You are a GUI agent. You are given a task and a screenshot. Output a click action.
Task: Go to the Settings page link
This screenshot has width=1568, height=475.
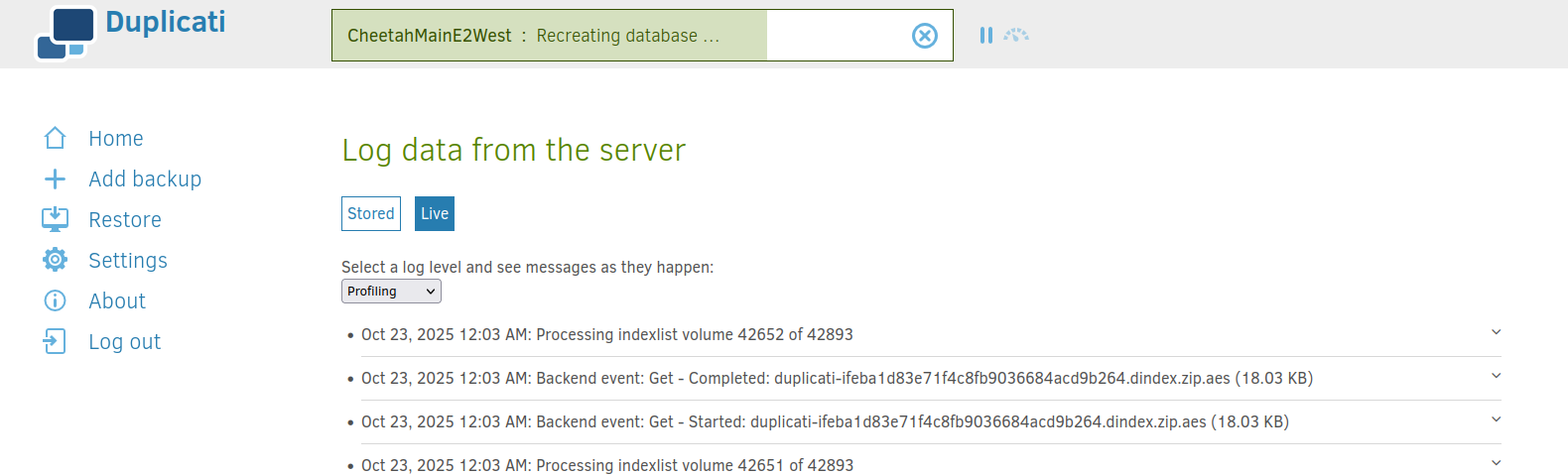coord(128,260)
